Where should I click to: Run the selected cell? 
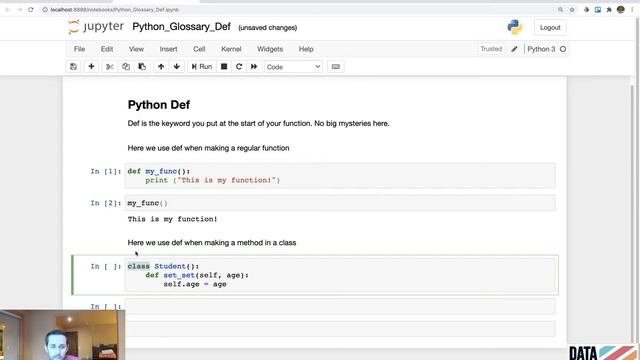(202, 67)
